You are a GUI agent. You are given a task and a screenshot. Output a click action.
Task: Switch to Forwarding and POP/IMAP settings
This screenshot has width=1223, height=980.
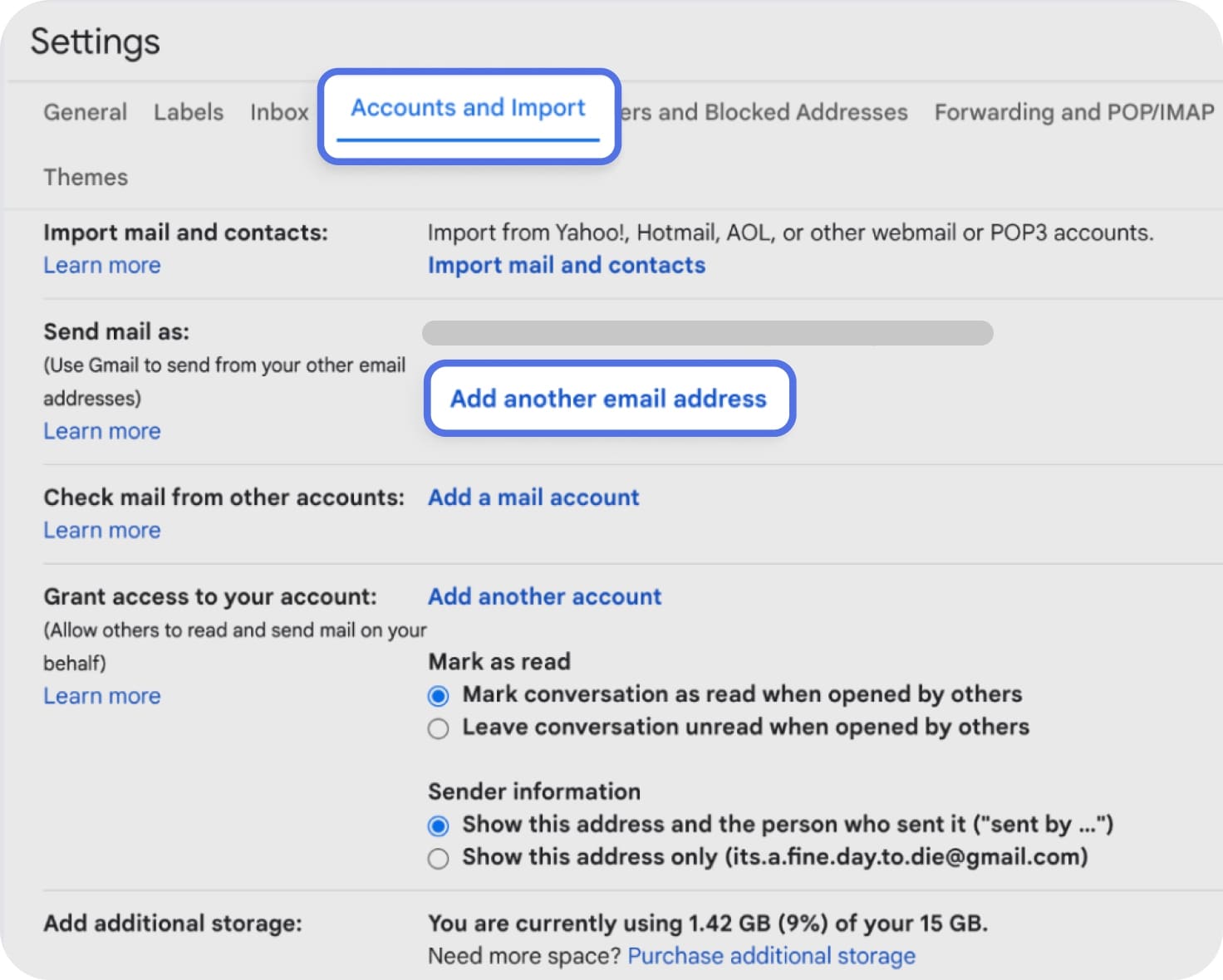coord(1073,112)
